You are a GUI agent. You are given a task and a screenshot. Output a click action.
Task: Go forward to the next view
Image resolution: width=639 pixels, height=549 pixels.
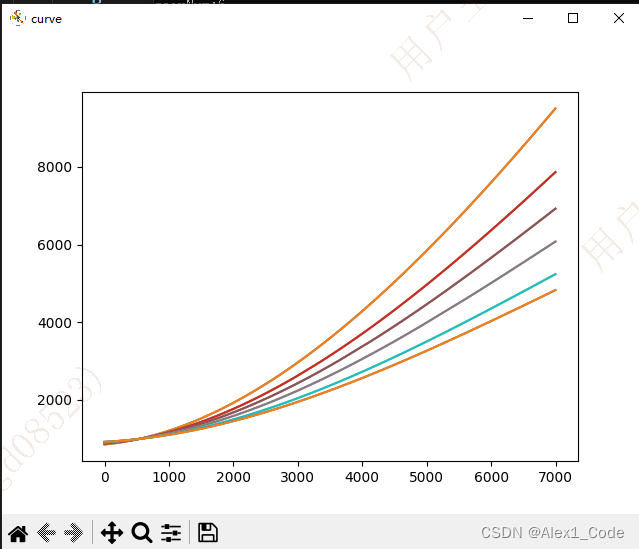74,533
